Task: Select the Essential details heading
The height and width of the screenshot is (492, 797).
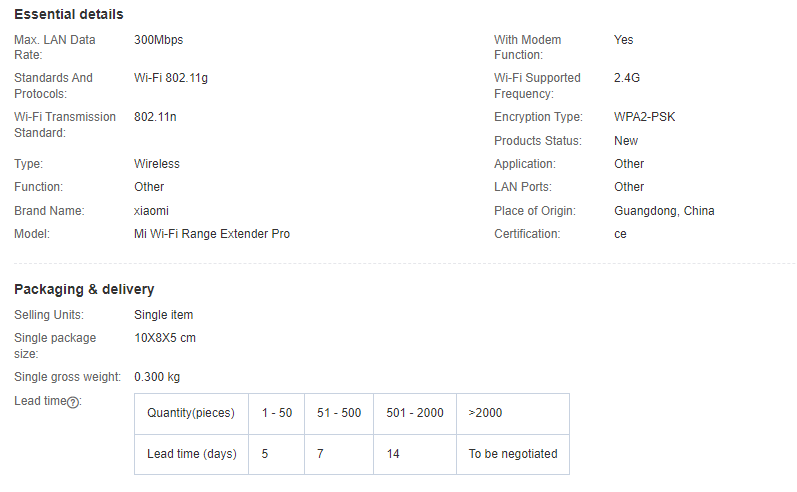Action: 69,14
